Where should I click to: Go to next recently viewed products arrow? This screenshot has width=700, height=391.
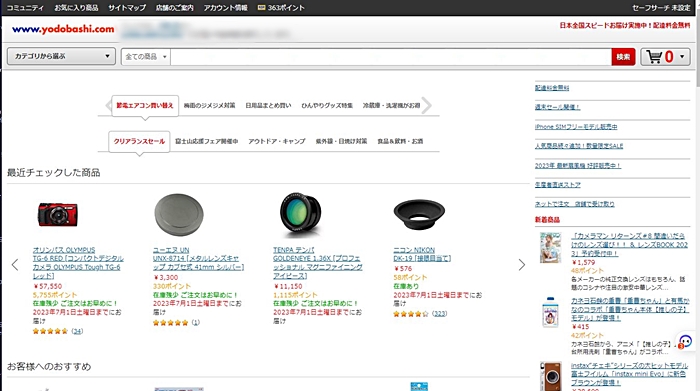point(521,265)
